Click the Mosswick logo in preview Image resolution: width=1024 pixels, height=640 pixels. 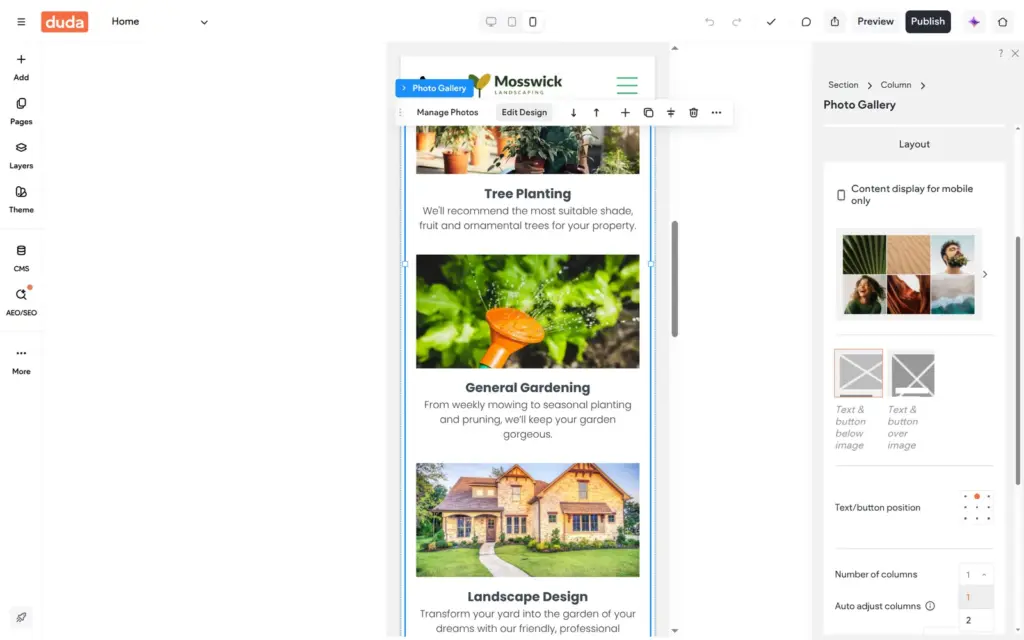point(516,84)
